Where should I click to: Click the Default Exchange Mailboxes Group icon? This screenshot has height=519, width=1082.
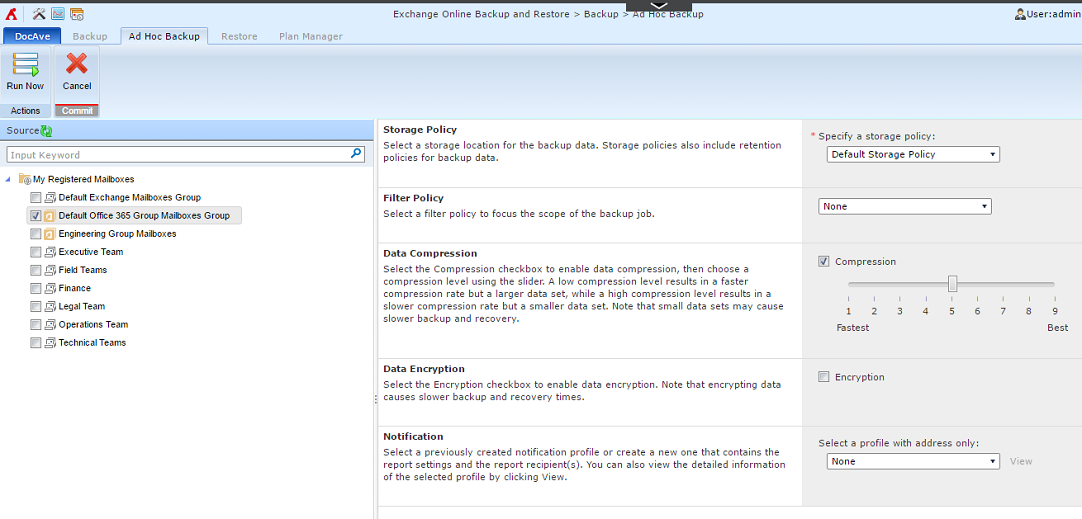point(50,197)
